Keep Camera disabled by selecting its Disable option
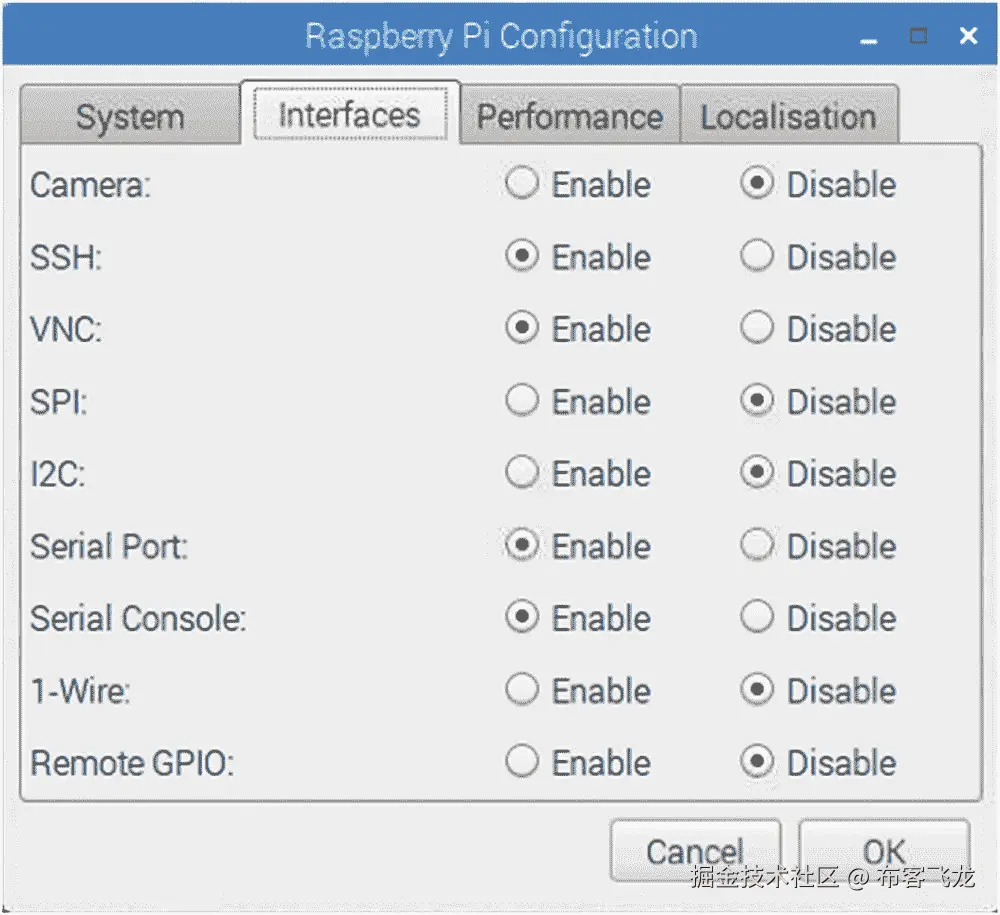The height and width of the screenshot is (915, 1000). 757,184
